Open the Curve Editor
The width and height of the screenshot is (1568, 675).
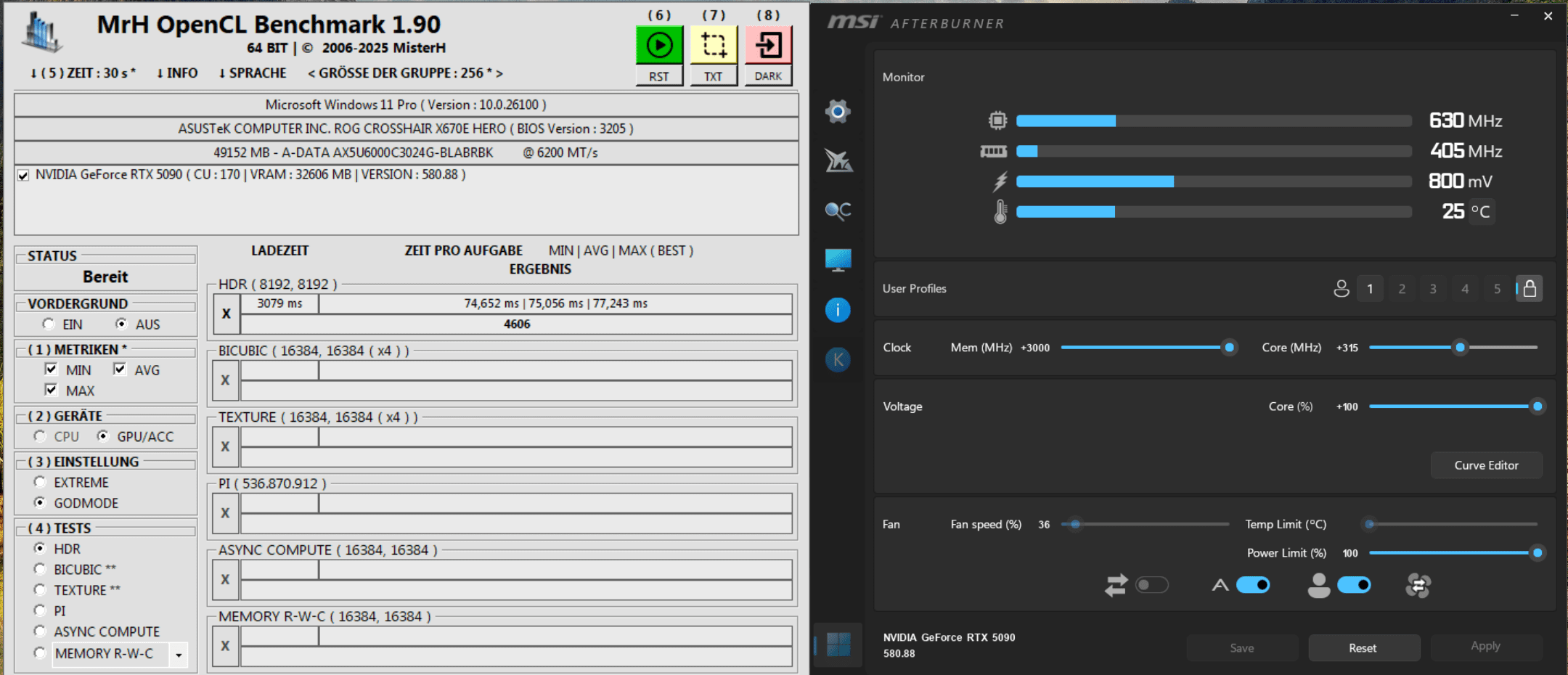(x=1486, y=465)
